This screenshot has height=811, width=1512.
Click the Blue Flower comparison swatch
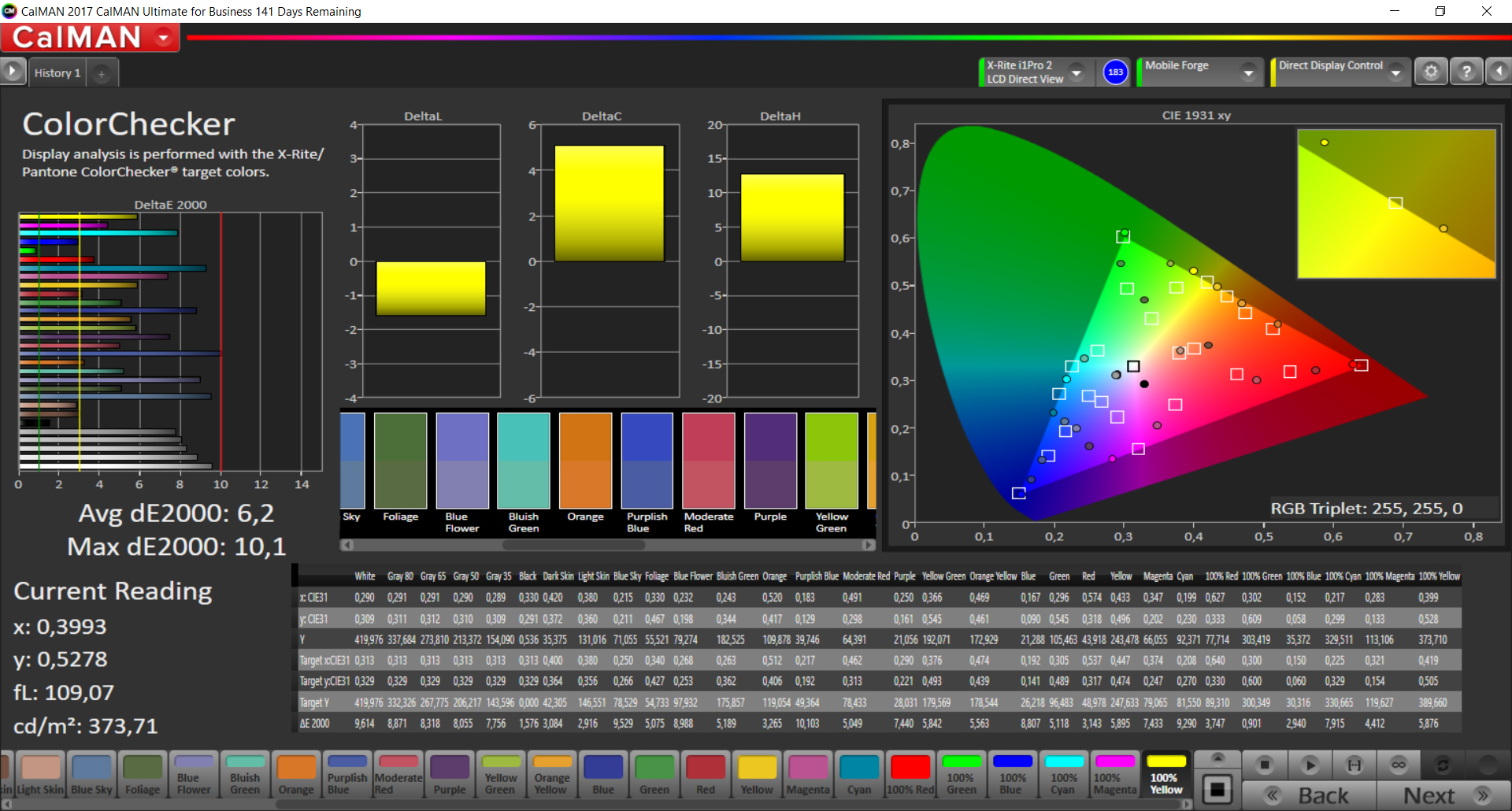(x=462, y=461)
